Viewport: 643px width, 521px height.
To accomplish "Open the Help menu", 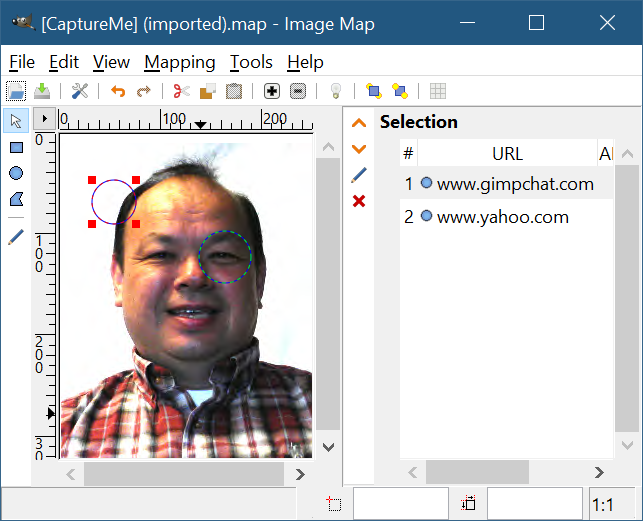I will coord(305,62).
